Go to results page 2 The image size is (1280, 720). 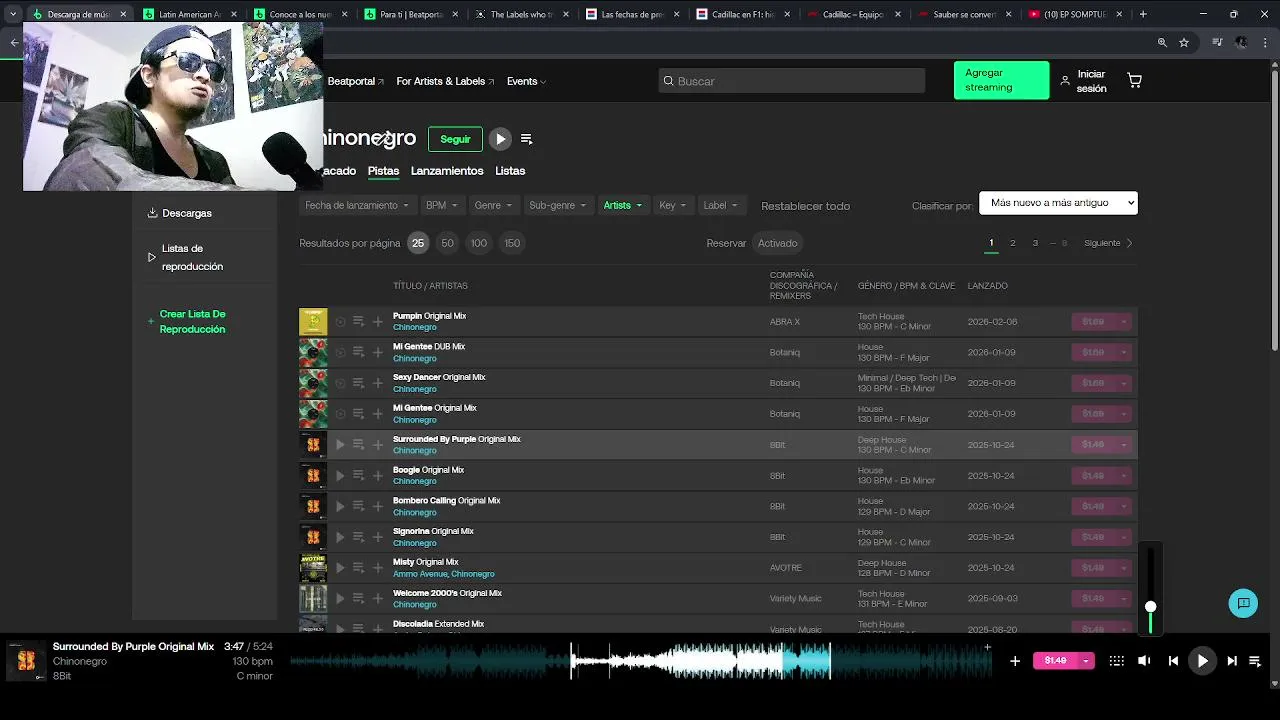pyautogui.click(x=1012, y=243)
